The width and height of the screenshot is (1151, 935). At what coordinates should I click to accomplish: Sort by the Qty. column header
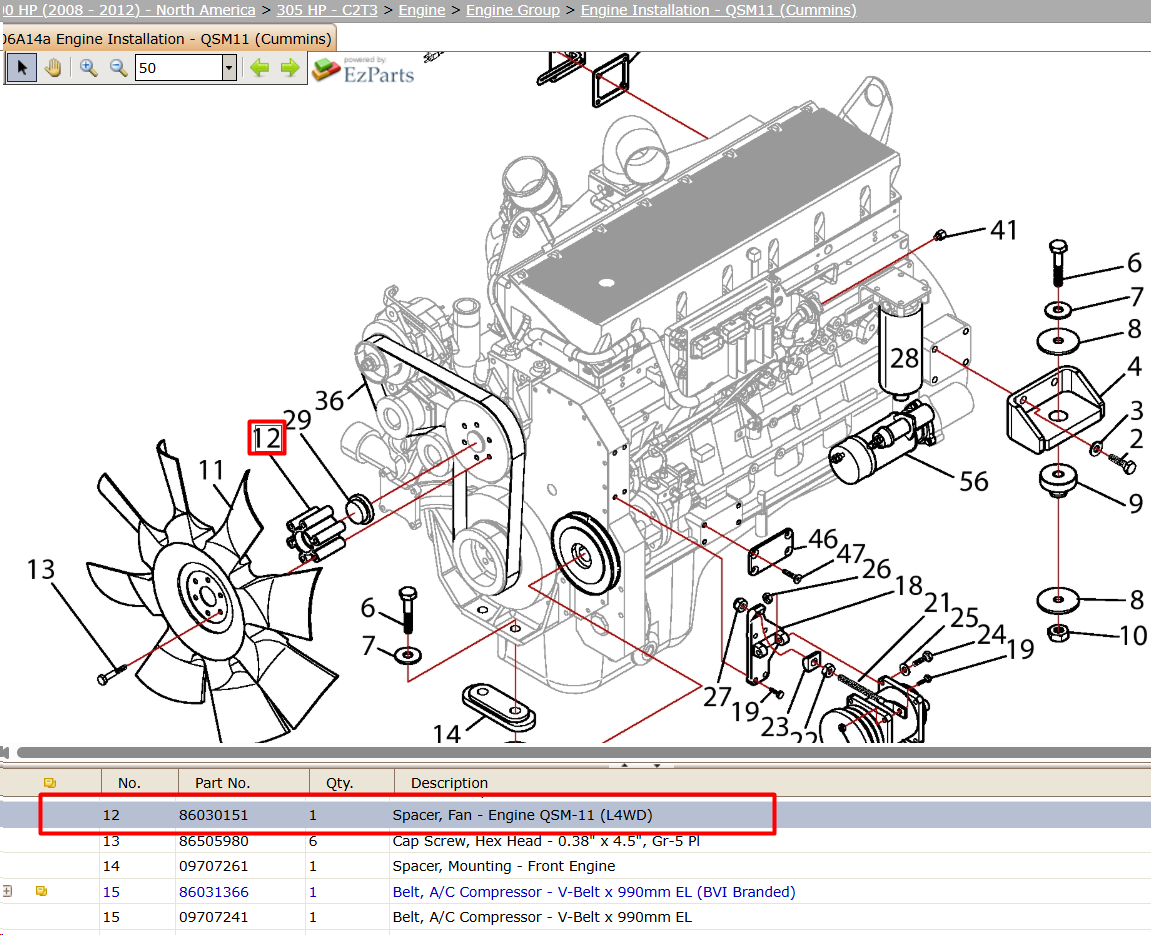click(x=340, y=783)
